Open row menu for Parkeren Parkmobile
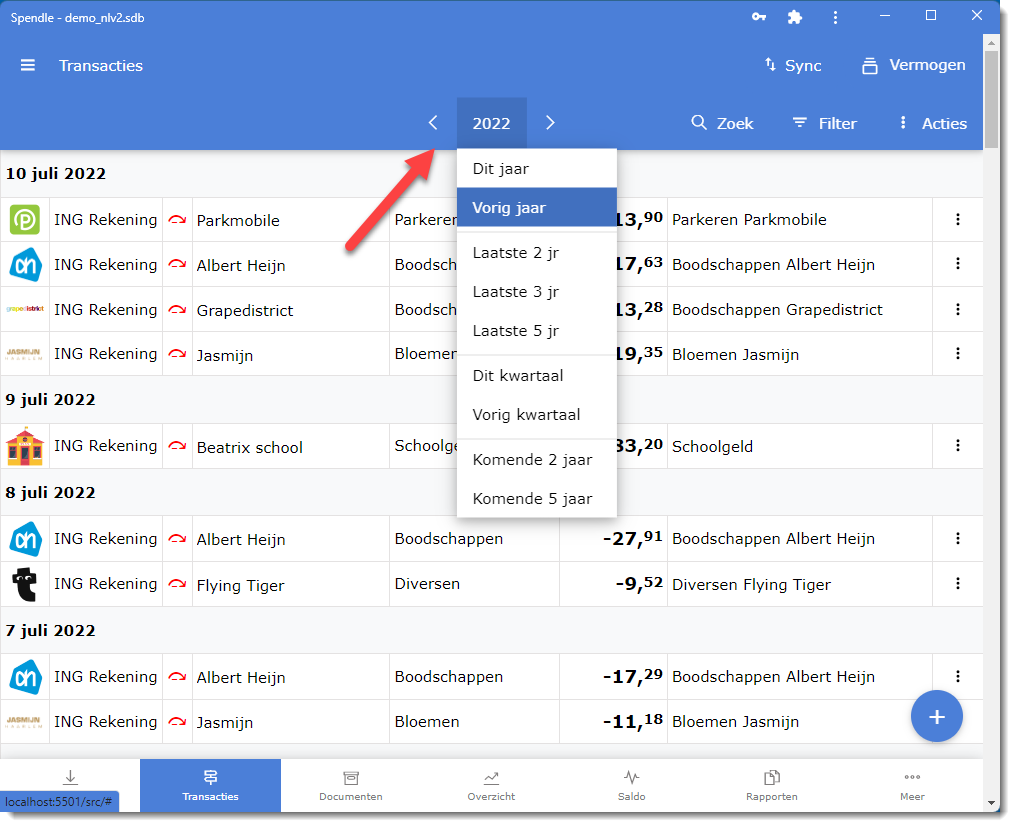The image size is (1015, 827). point(957,219)
